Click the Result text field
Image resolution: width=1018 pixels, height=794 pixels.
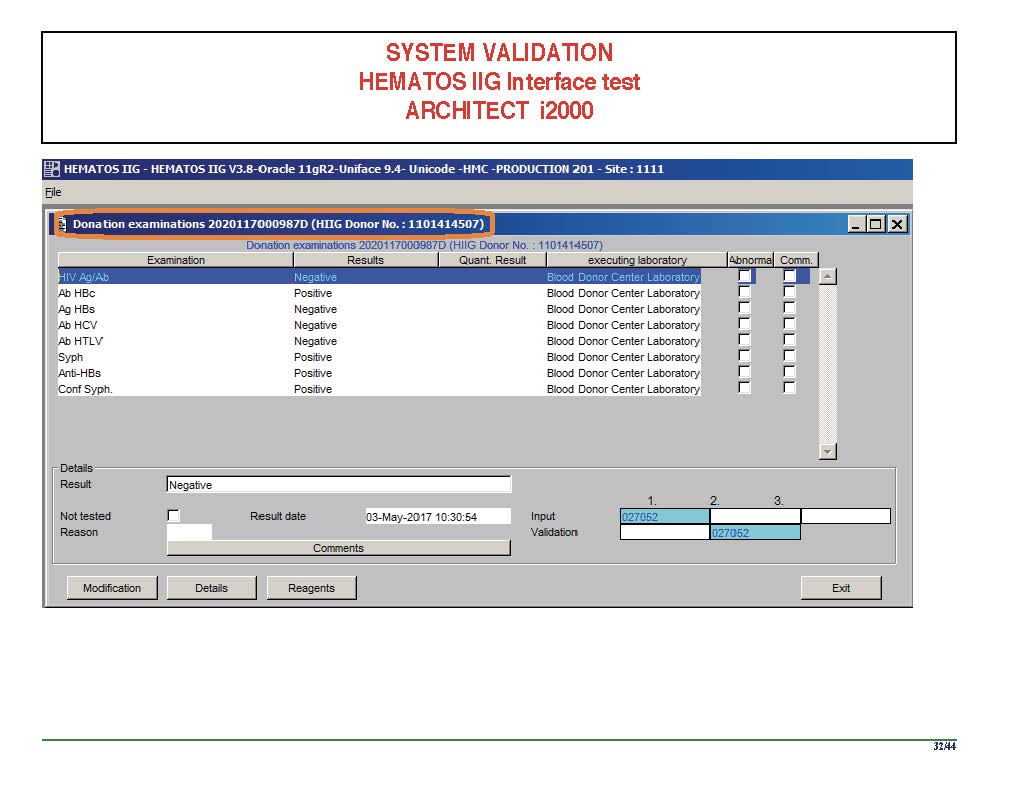point(338,485)
